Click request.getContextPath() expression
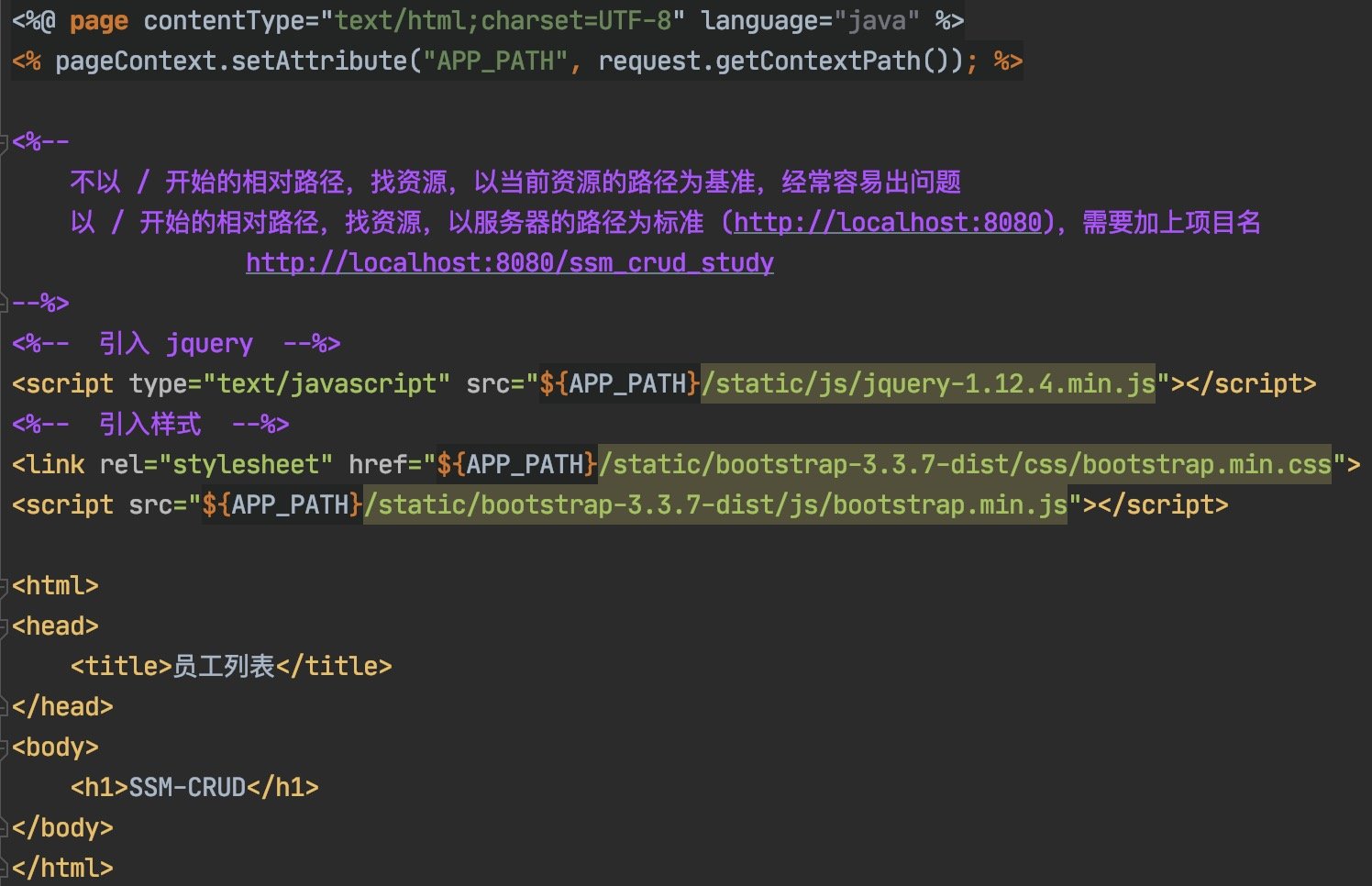1372x886 pixels. point(781,61)
